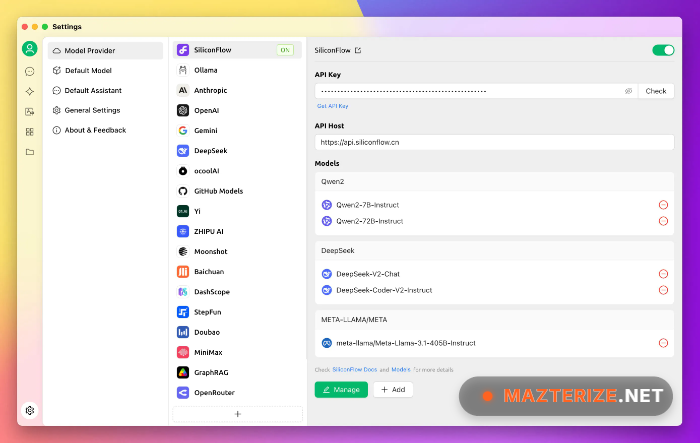Select Gemini provider
This screenshot has width=700, height=443.
pos(237,130)
